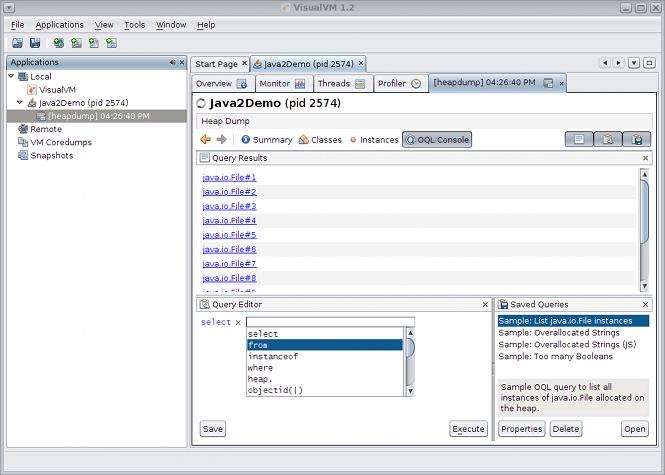Switch to the Threads tab
665x475 pixels.
[334, 84]
